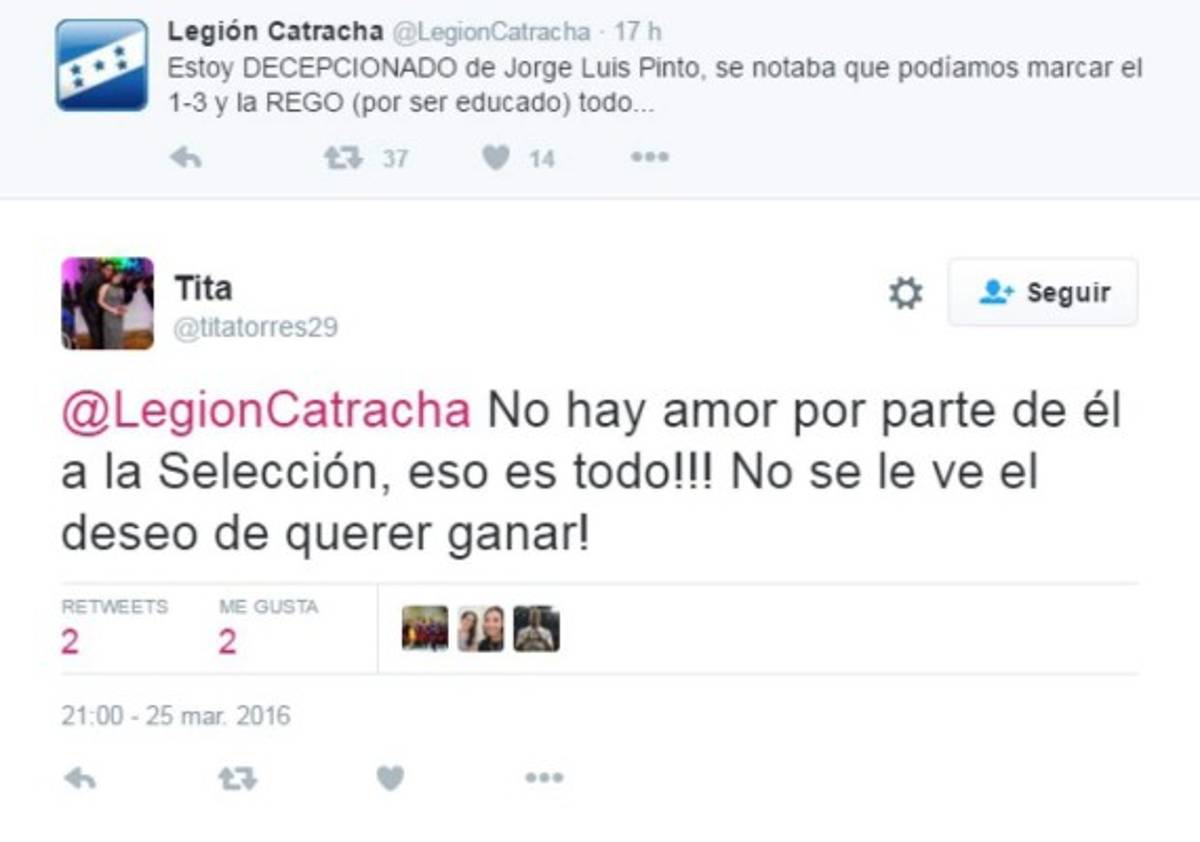
Task: Open the third liker's avatar thumbnail
Action: (537, 629)
